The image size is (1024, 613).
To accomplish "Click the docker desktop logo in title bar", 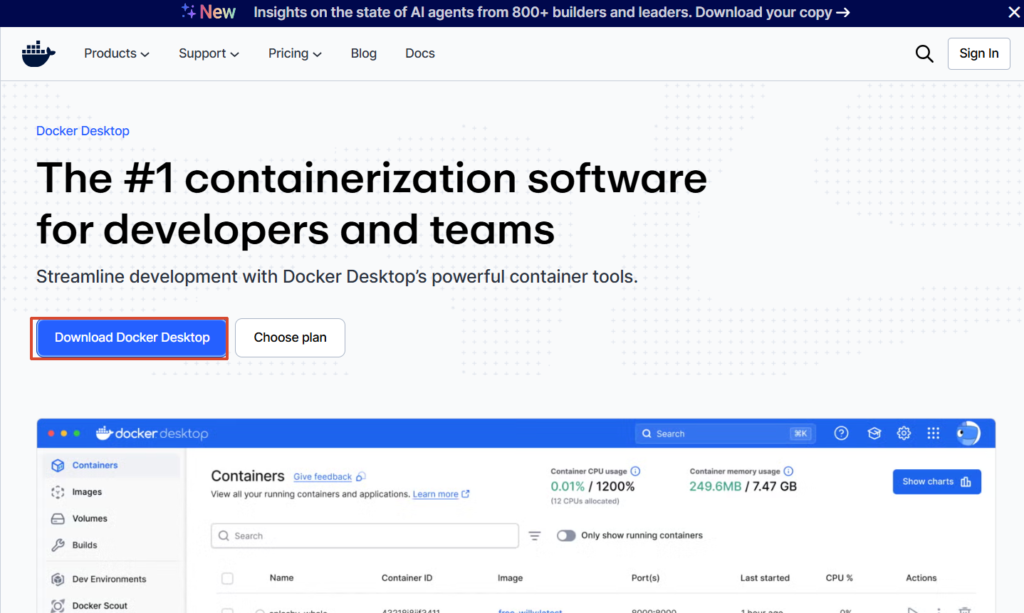I will click(152, 433).
